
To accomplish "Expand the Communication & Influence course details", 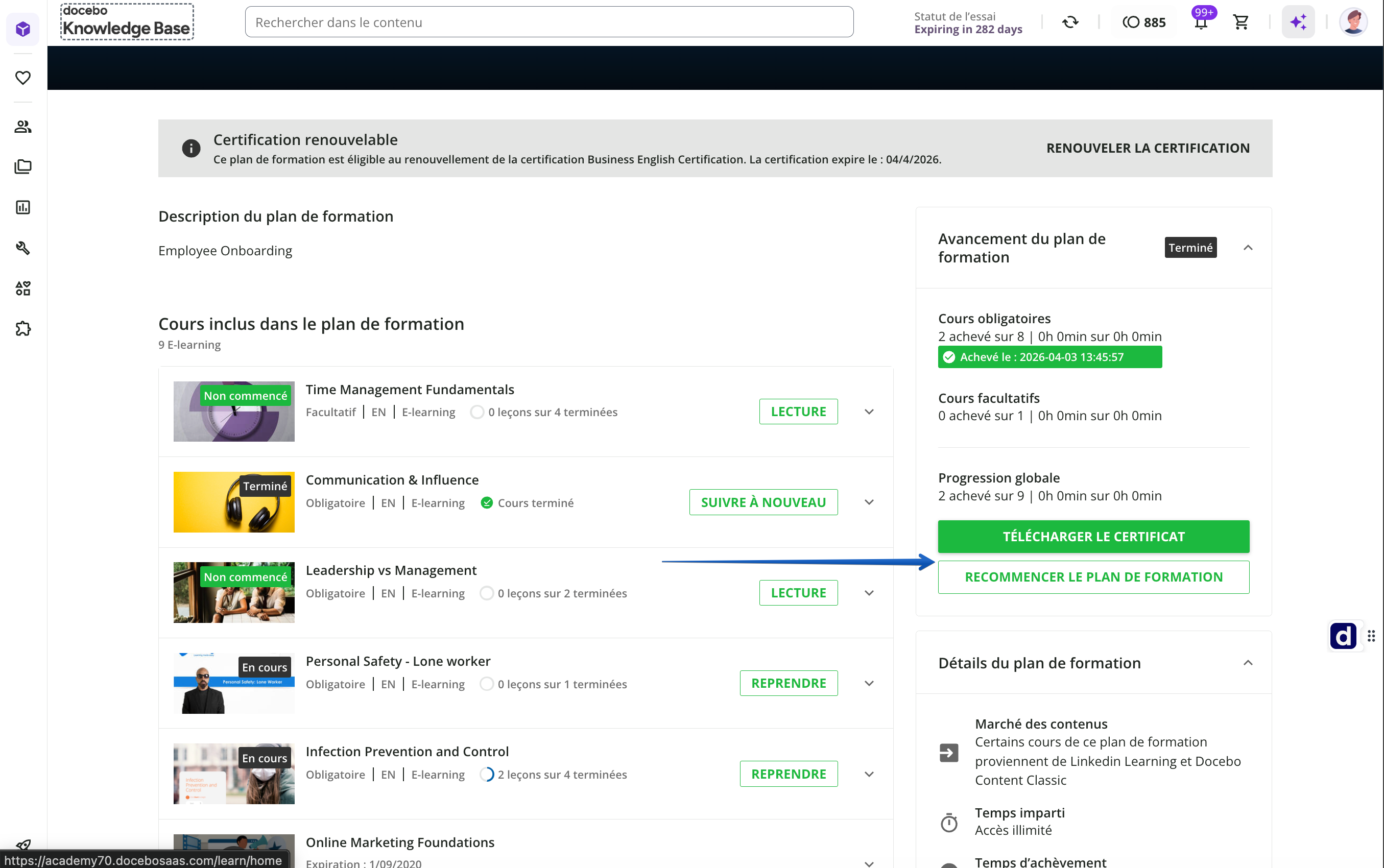I will pos(869,502).
